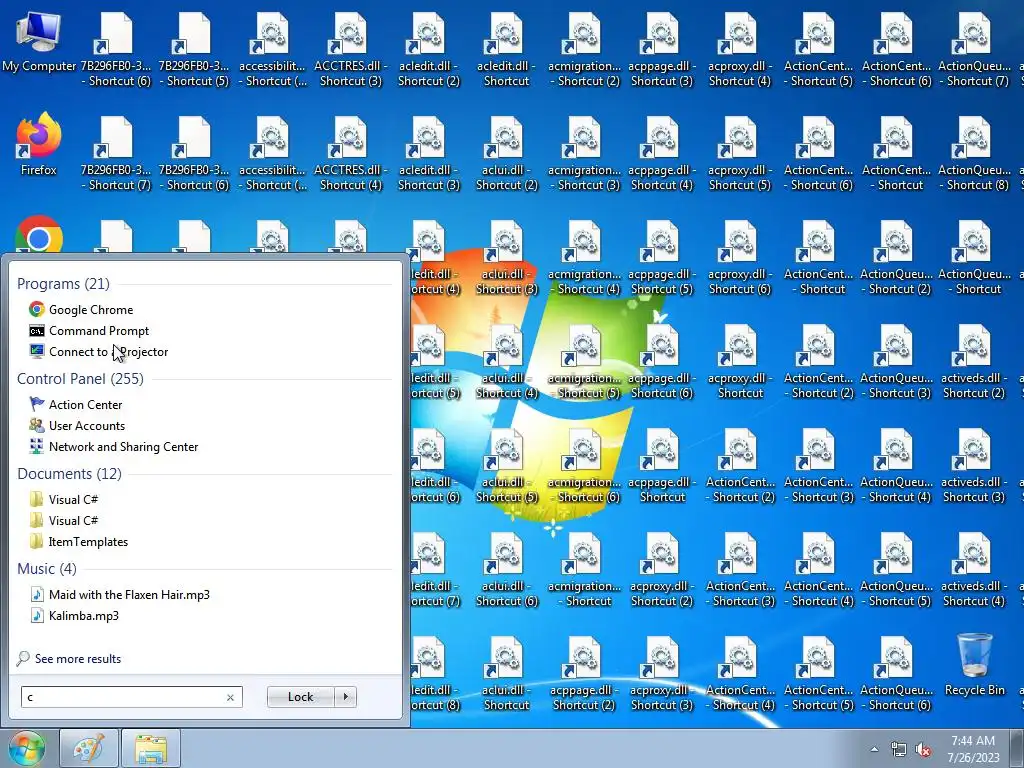The height and width of the screenshot is (768, 1024).
Task: Select acproxy.dll - Shortcut desktop icon
Action: coord(740,362)
